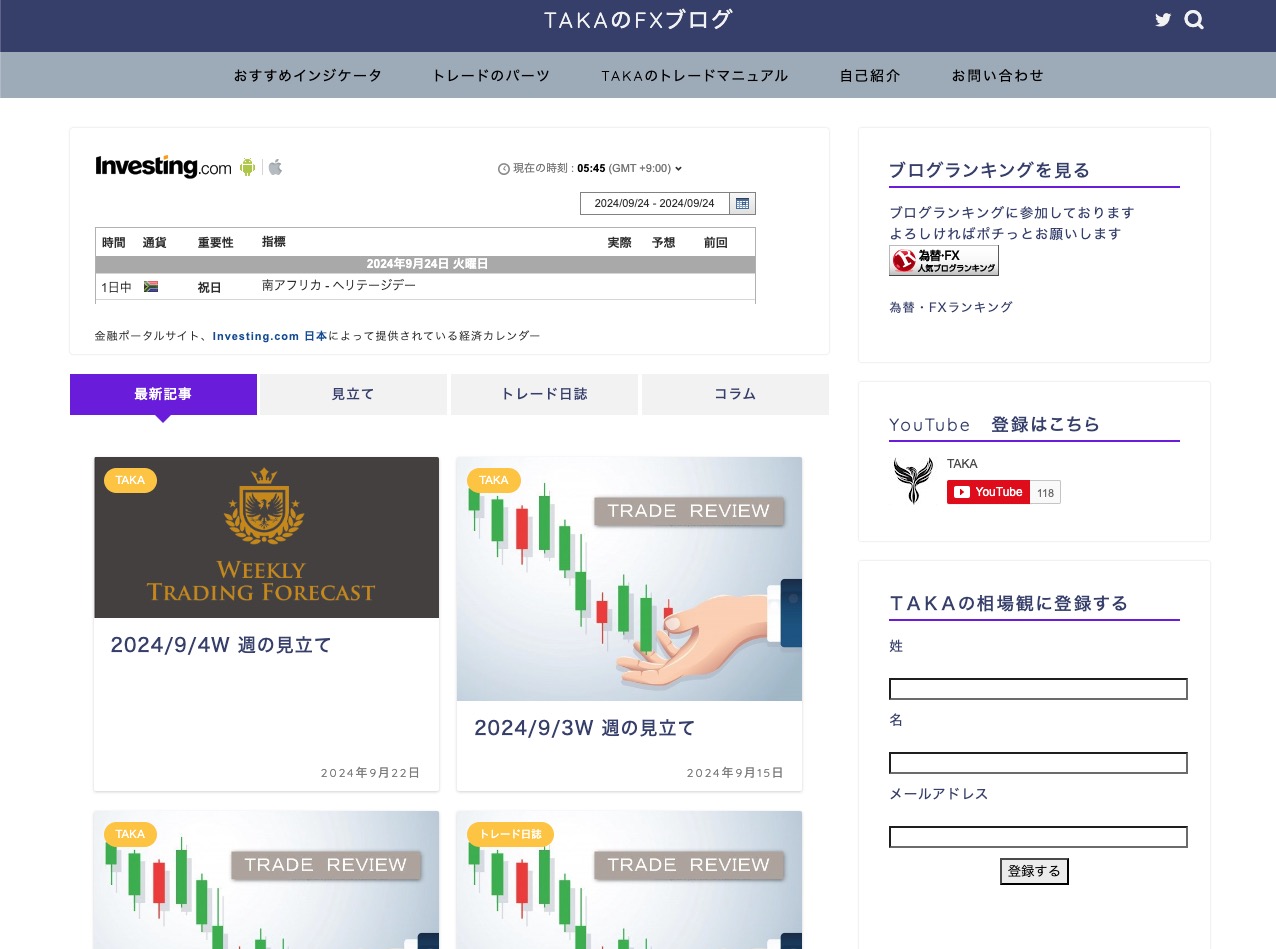Click the Twitter icon in header
Viewport: 1276px width, 949px height.
(x=1162, y=20)
